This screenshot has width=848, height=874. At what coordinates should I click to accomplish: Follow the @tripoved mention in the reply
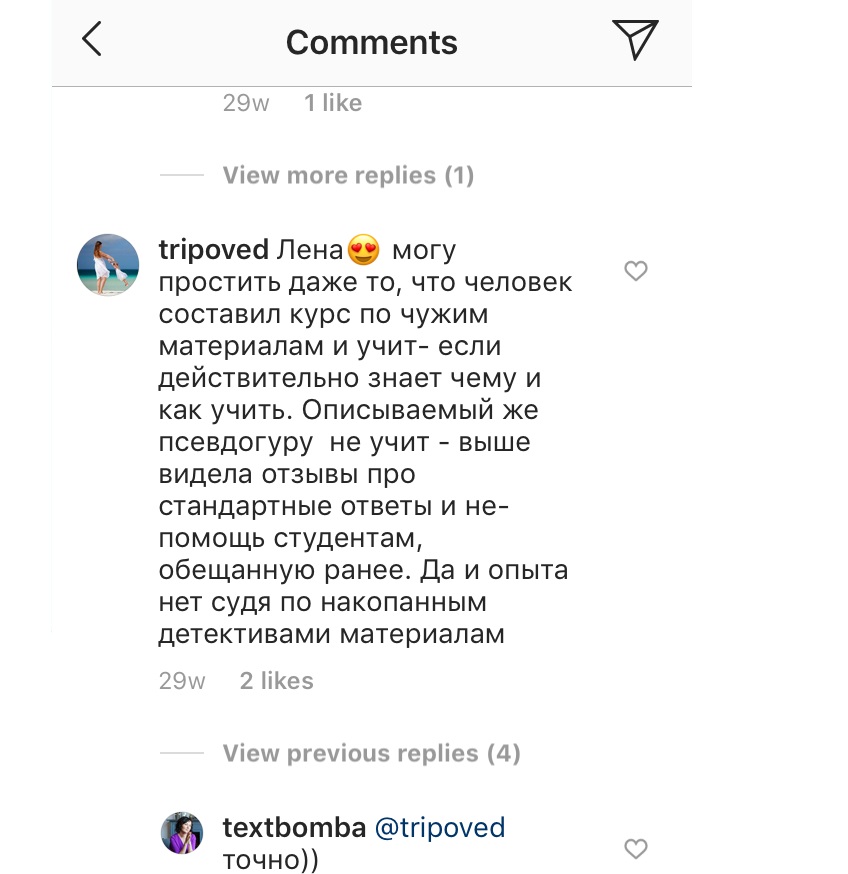(439, 828)
